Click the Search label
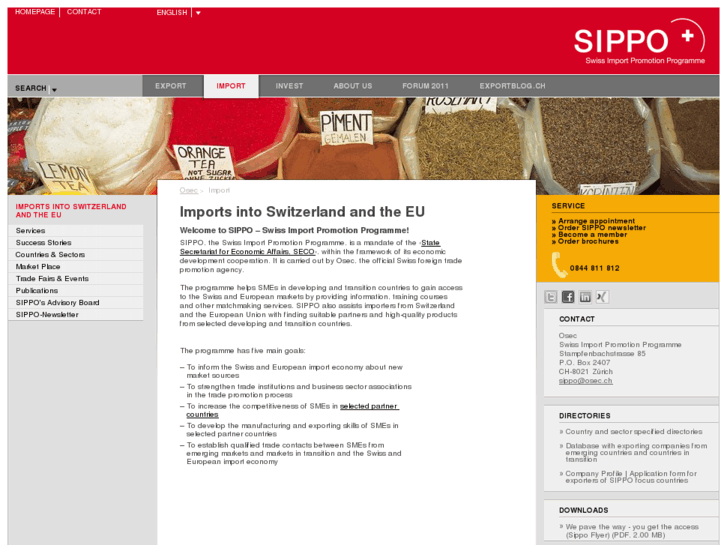 click(31, 88)
